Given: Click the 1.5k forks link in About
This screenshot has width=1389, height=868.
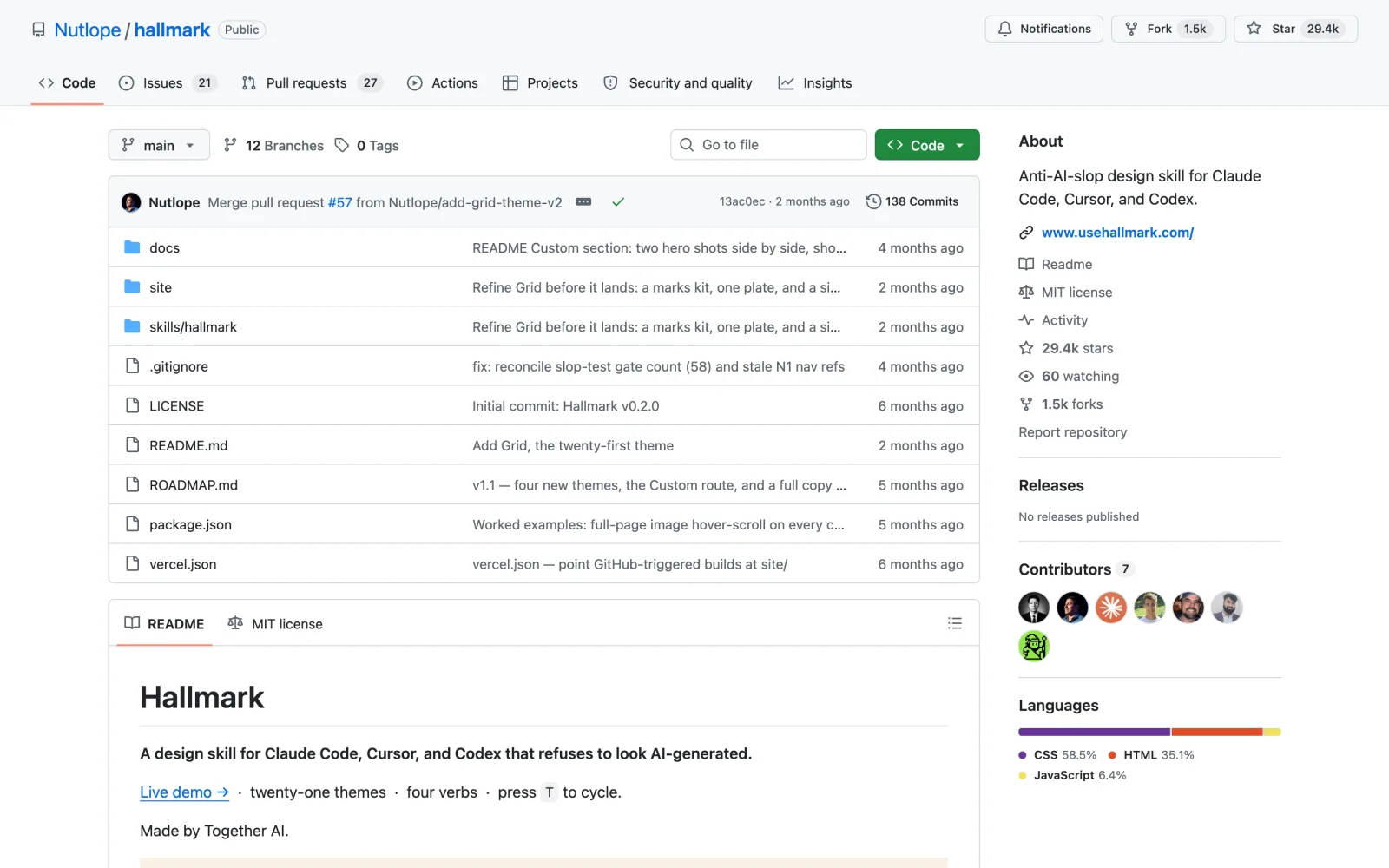Looking at the screenshot, I should 1061,404.
